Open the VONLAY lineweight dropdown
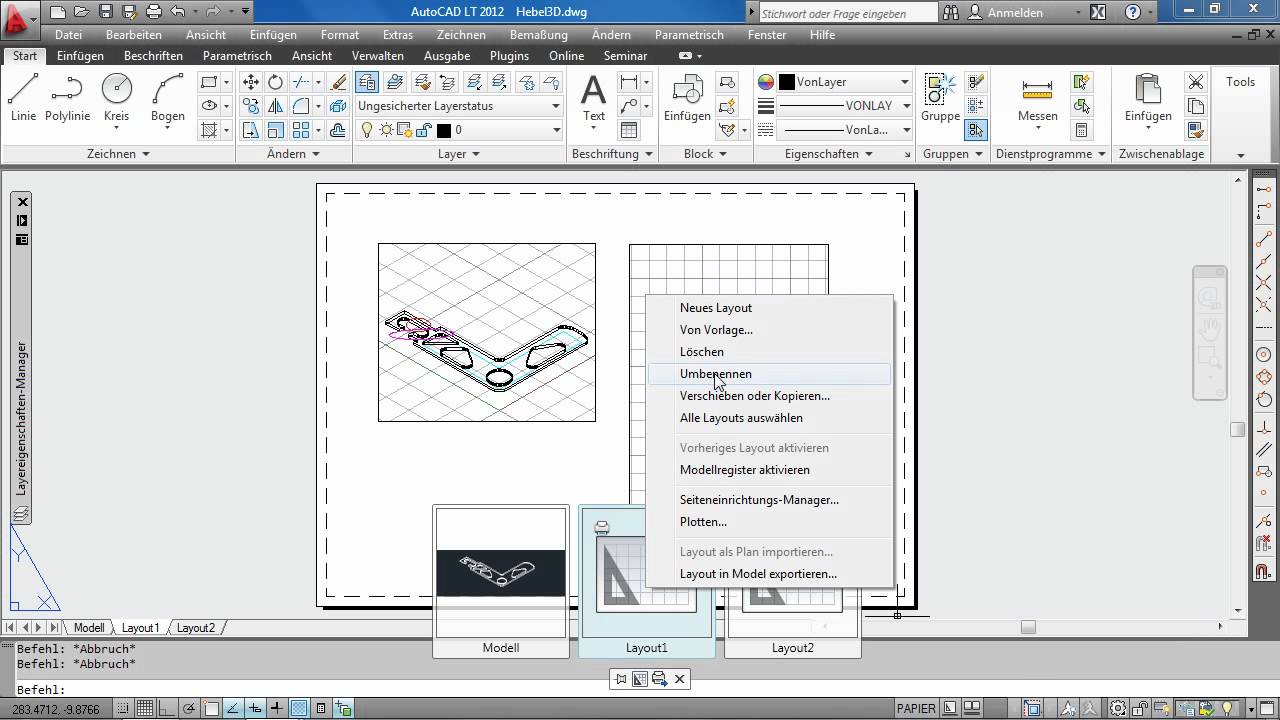 click(x=845, y=106)
